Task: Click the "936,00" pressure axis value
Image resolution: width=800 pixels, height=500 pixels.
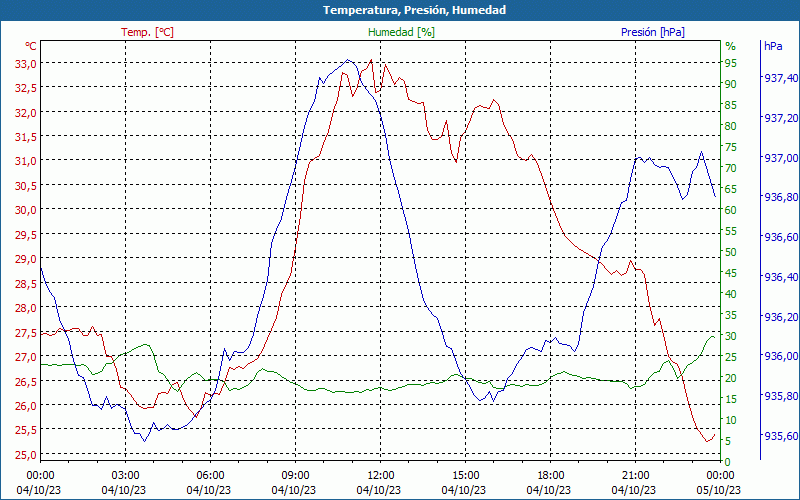Action: click(780, 356)
